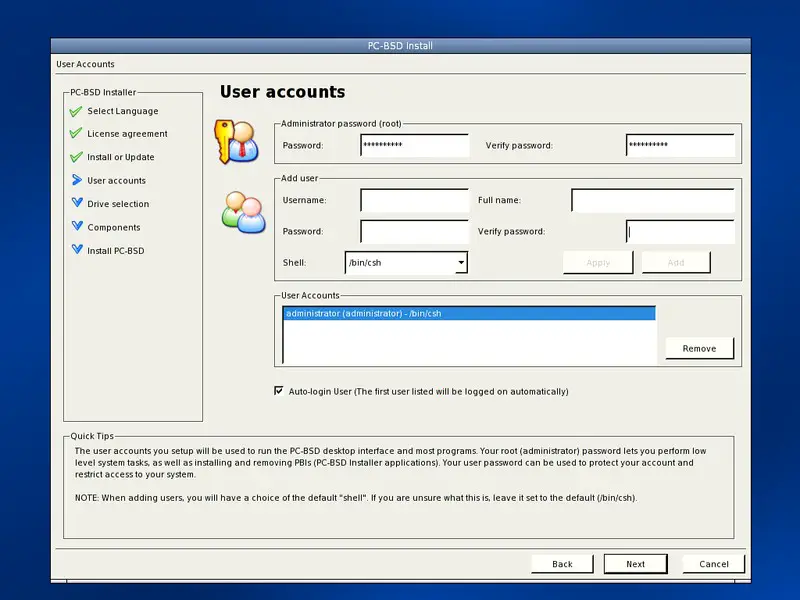Select the Drive selection step in sidebar
The width and height of the screenshot is (800, 600).
(x=118, y=204)
